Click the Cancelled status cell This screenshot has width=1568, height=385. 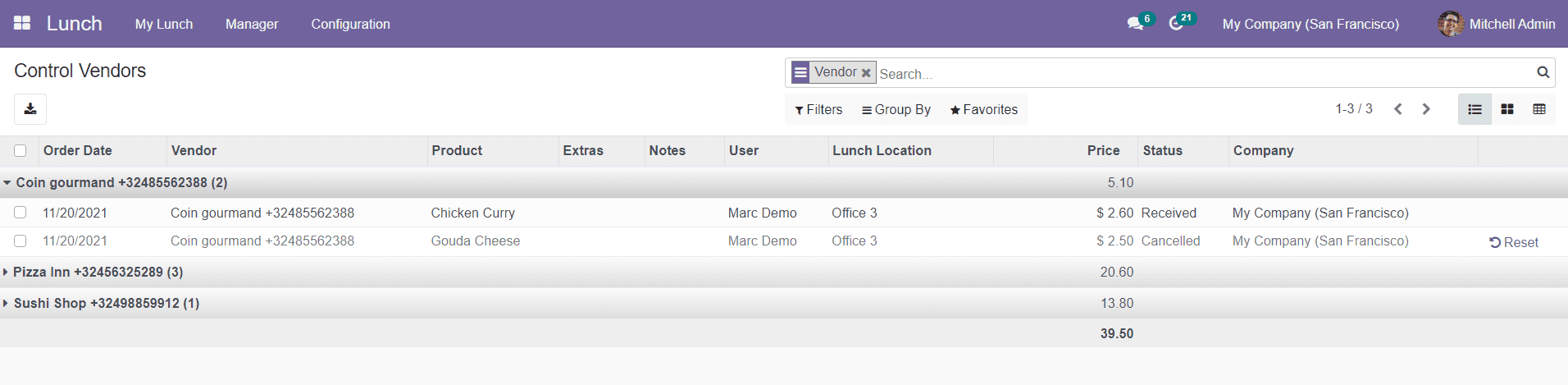[1170, 241]
